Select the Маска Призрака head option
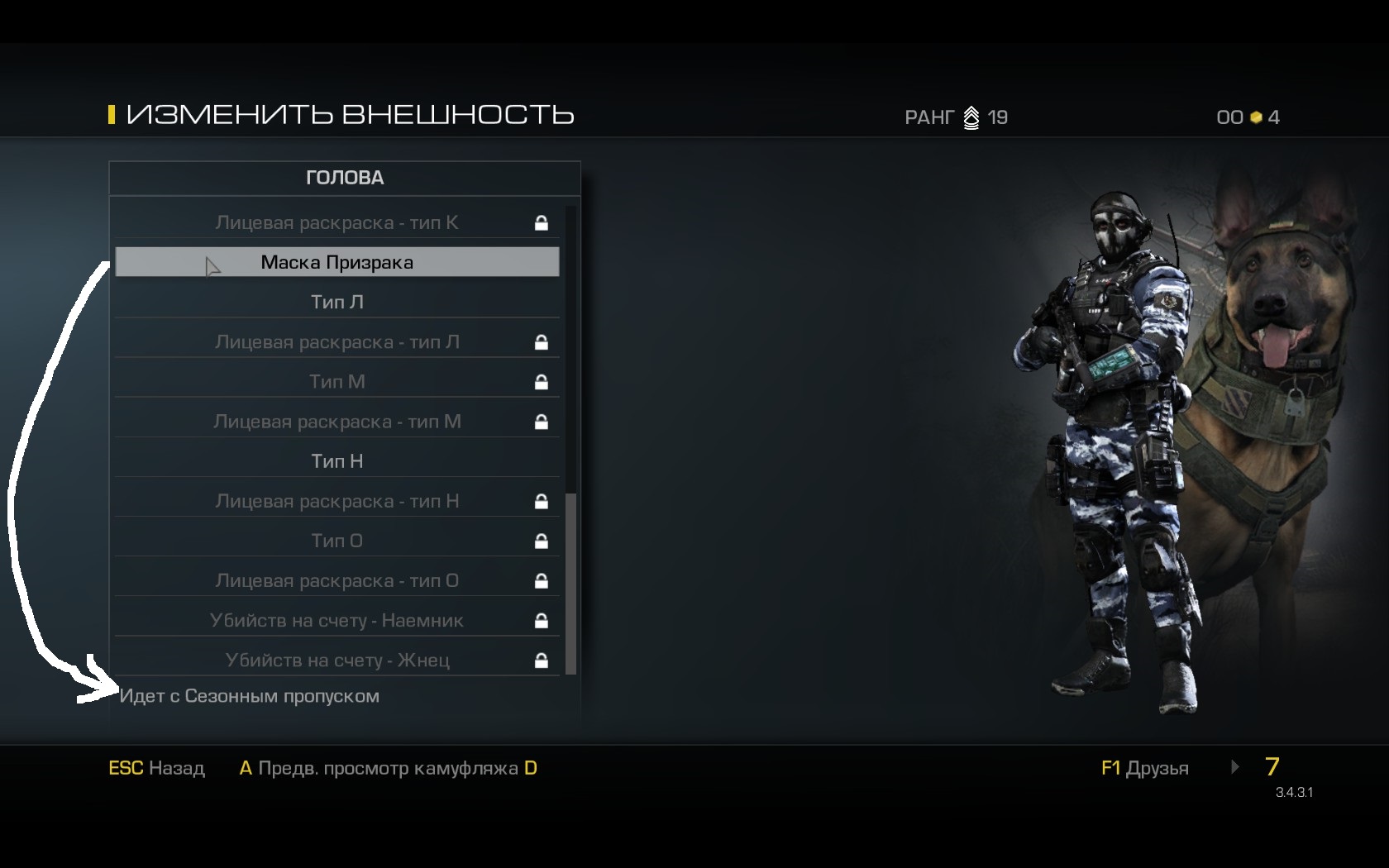The width and height of the screenshot is (1389, 868). pos(337,262)
